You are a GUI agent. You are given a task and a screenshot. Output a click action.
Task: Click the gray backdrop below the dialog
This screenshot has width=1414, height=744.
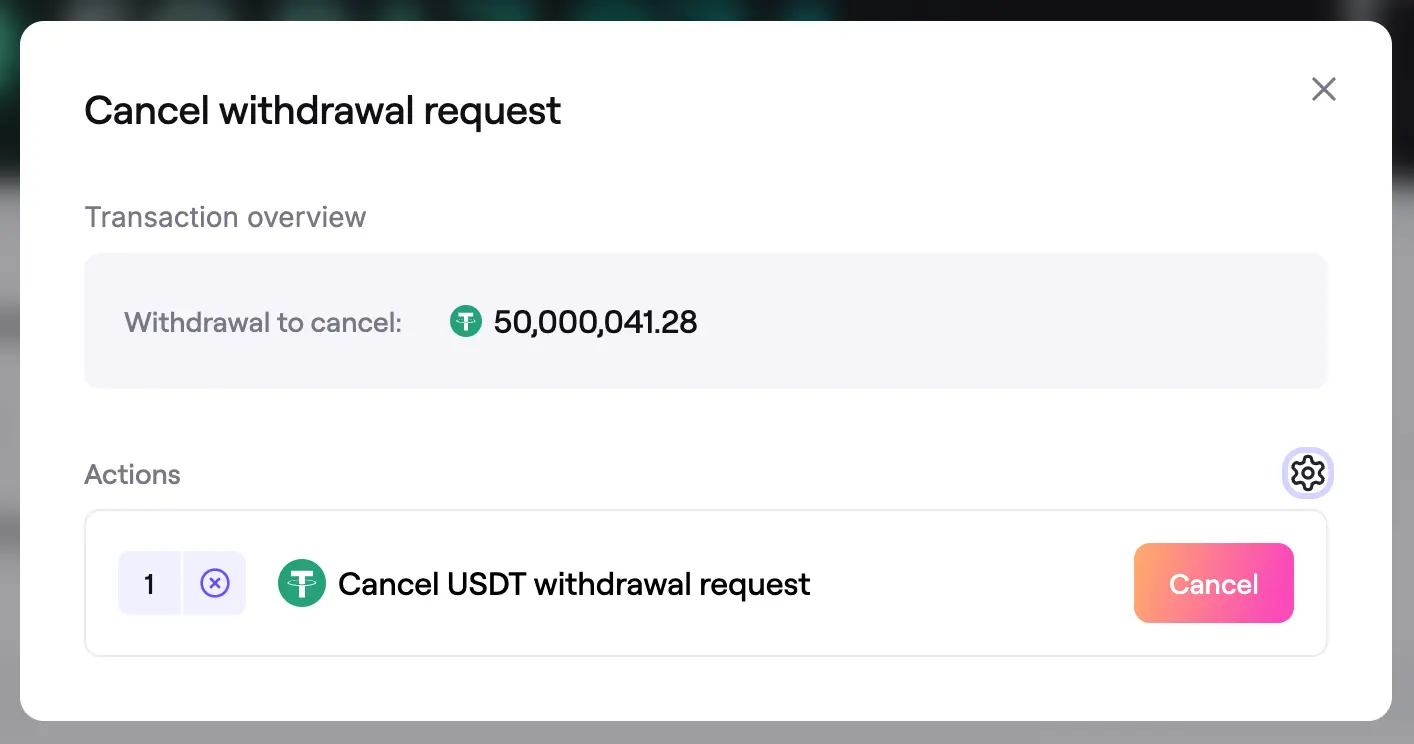(700, 733)
